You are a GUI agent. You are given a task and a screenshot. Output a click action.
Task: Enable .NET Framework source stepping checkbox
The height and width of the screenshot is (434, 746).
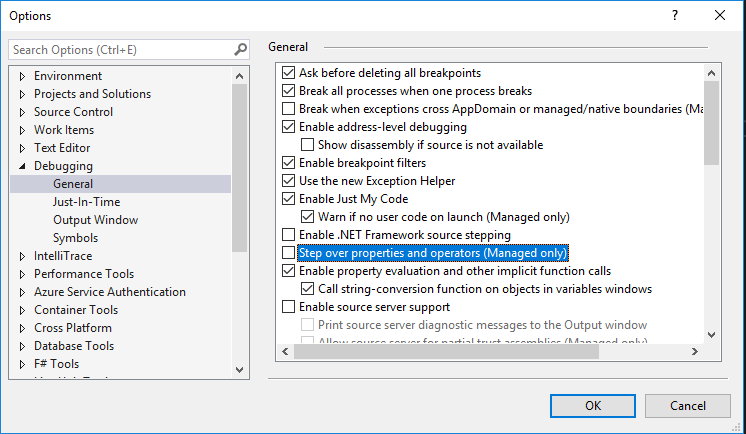coord(288,235)
